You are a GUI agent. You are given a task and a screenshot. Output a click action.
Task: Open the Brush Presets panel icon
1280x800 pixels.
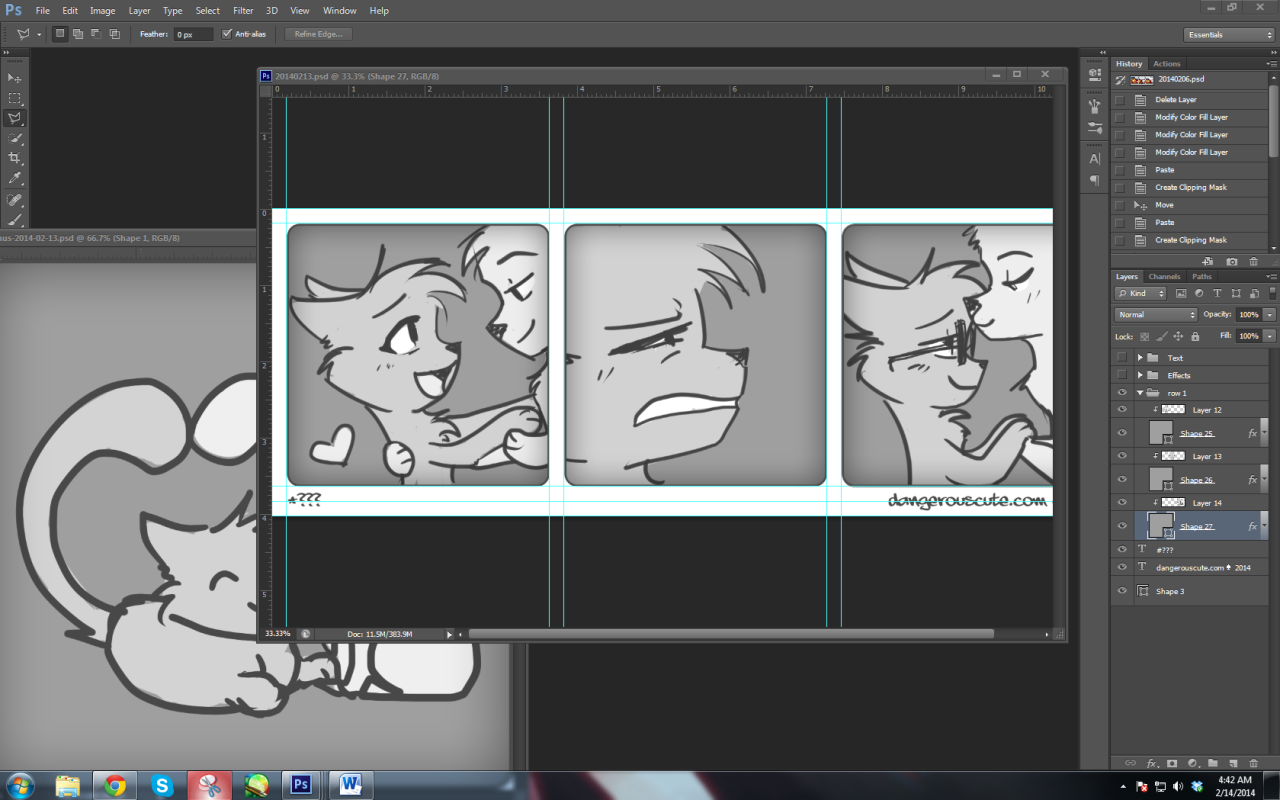pyautogui.click(x=1095, y=127)
